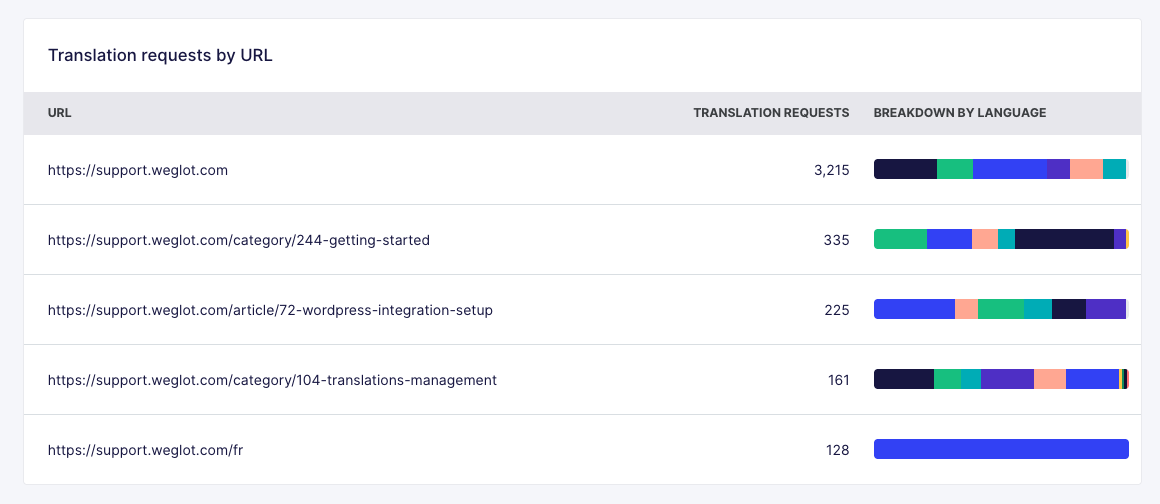Click the leading blue segment in the wordpress-integration bar
Image resolution: width=1160 pixels, height=504 pixels.
(914, 309)
